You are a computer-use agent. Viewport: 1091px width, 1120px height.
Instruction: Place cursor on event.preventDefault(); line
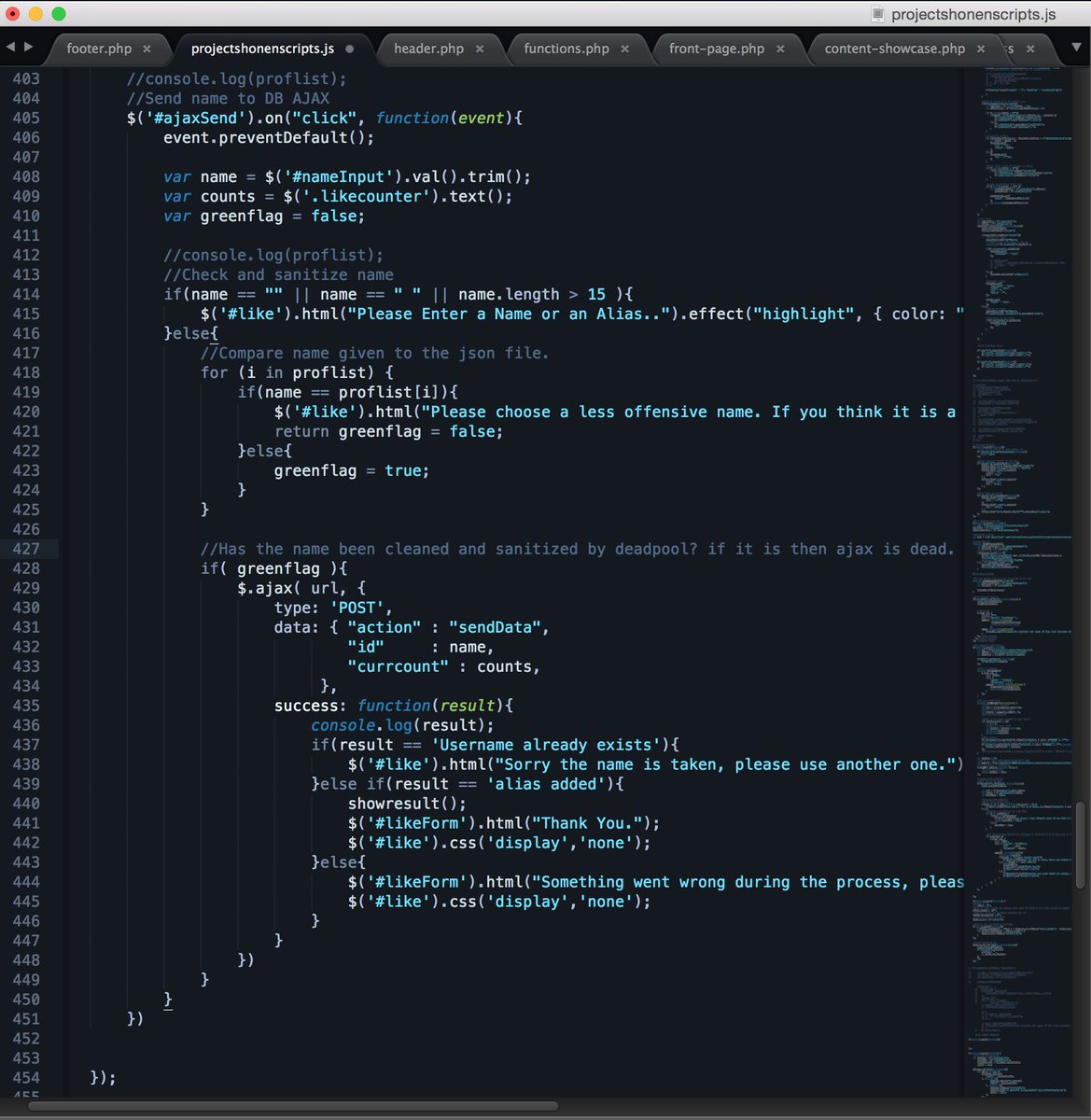tap(269, 137)
